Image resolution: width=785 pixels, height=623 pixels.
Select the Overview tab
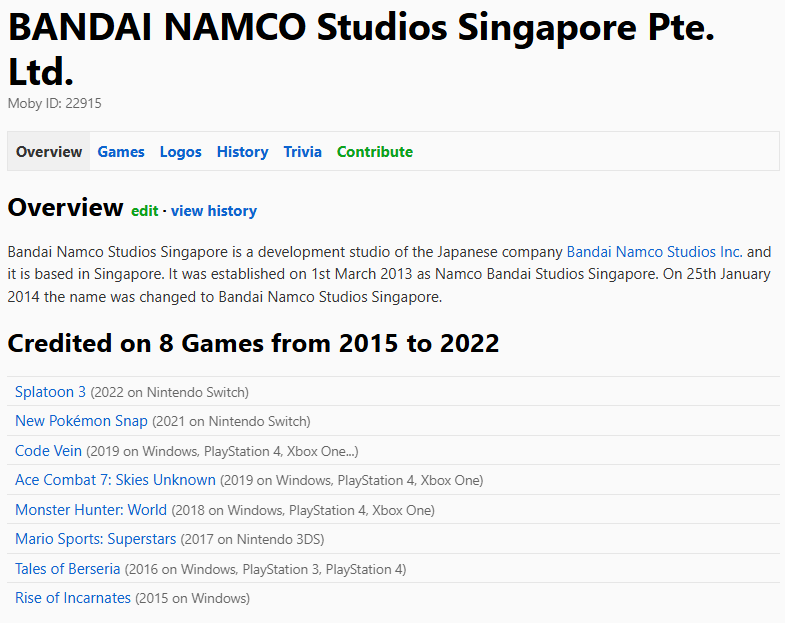[x=49, y=152]
